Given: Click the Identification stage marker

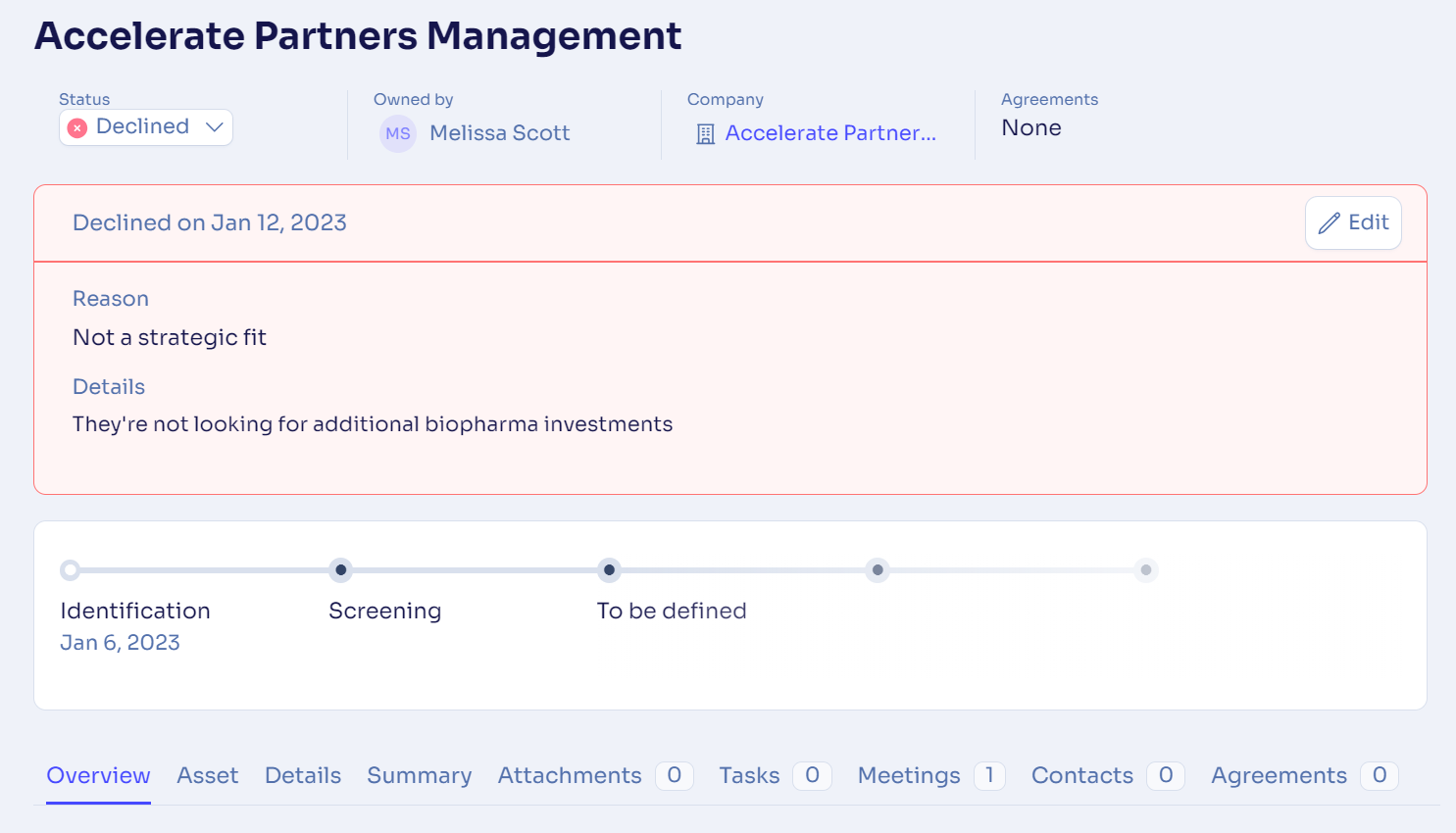Looking at the screenshot, I should pos(70,569).
